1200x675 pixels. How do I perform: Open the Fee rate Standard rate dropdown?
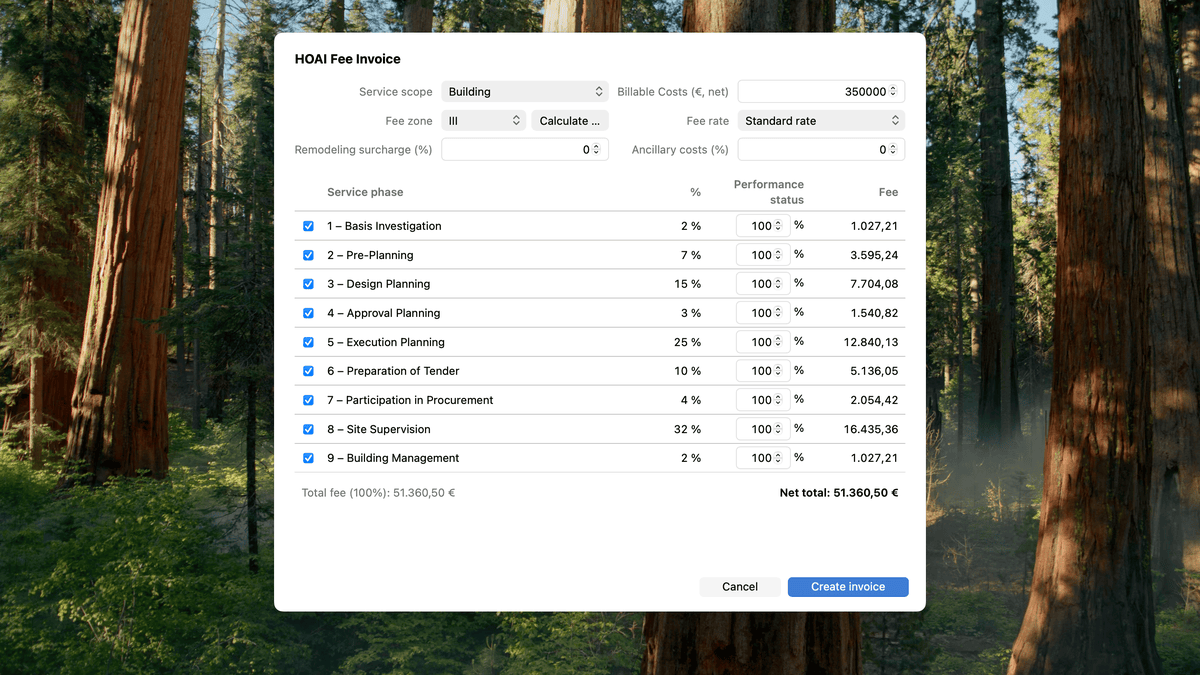[821, 121]
